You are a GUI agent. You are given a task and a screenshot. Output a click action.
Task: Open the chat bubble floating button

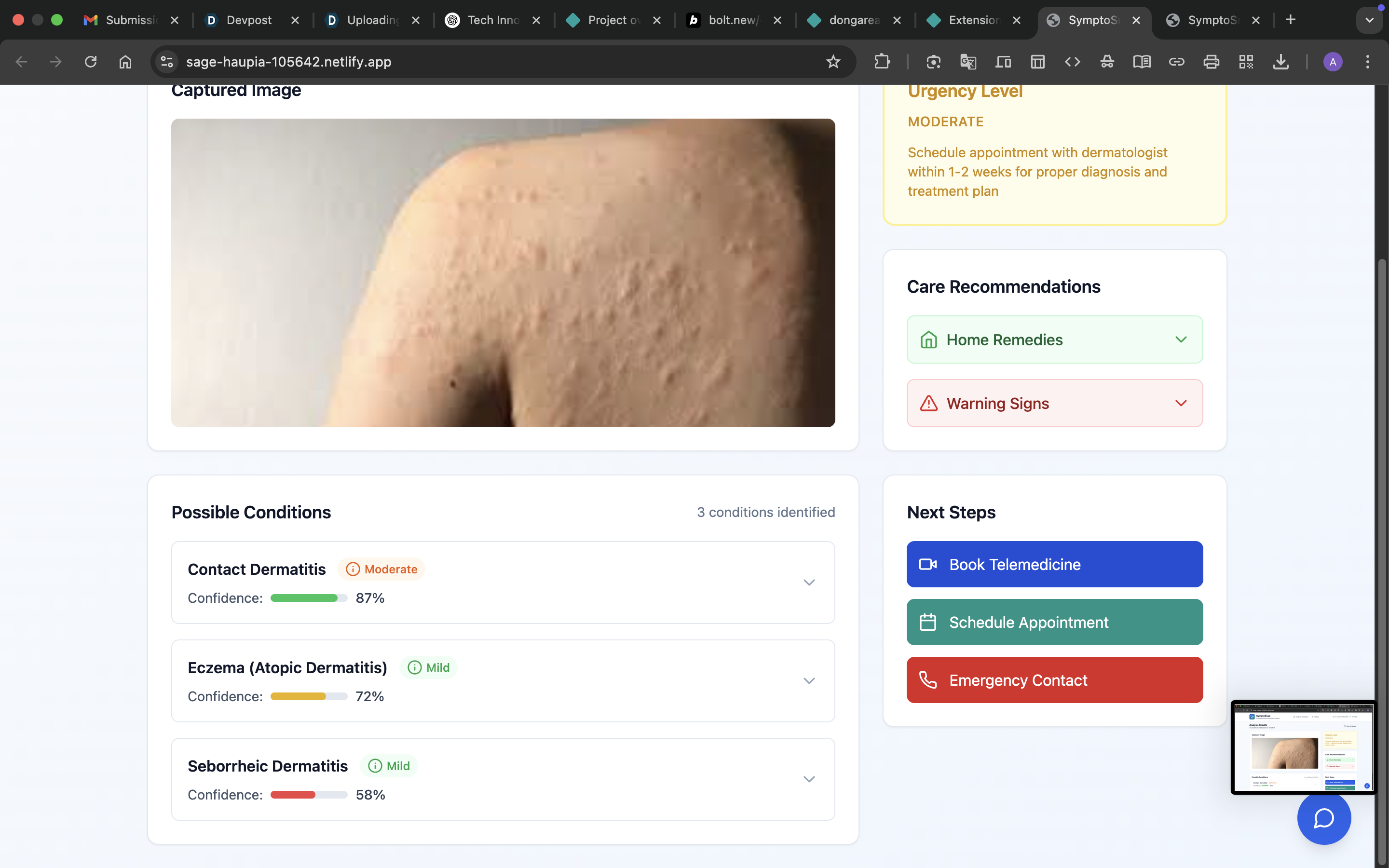click(1323, 817)
